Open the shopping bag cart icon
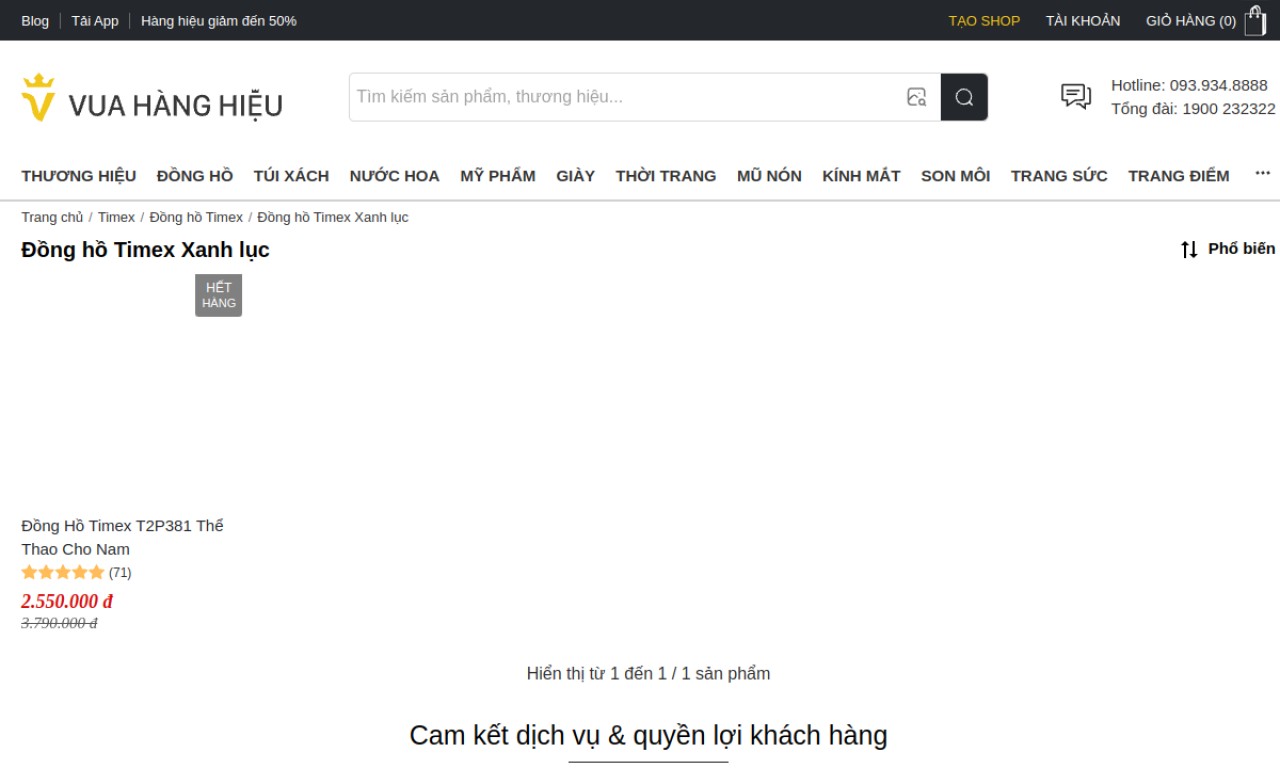 (1255, 20)
